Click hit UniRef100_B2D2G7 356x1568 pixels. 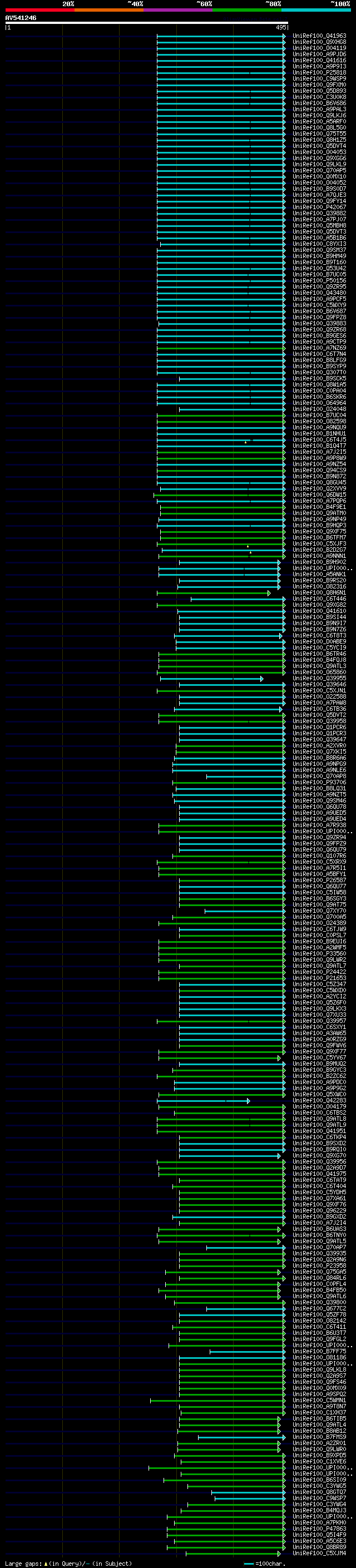[319, 550]
